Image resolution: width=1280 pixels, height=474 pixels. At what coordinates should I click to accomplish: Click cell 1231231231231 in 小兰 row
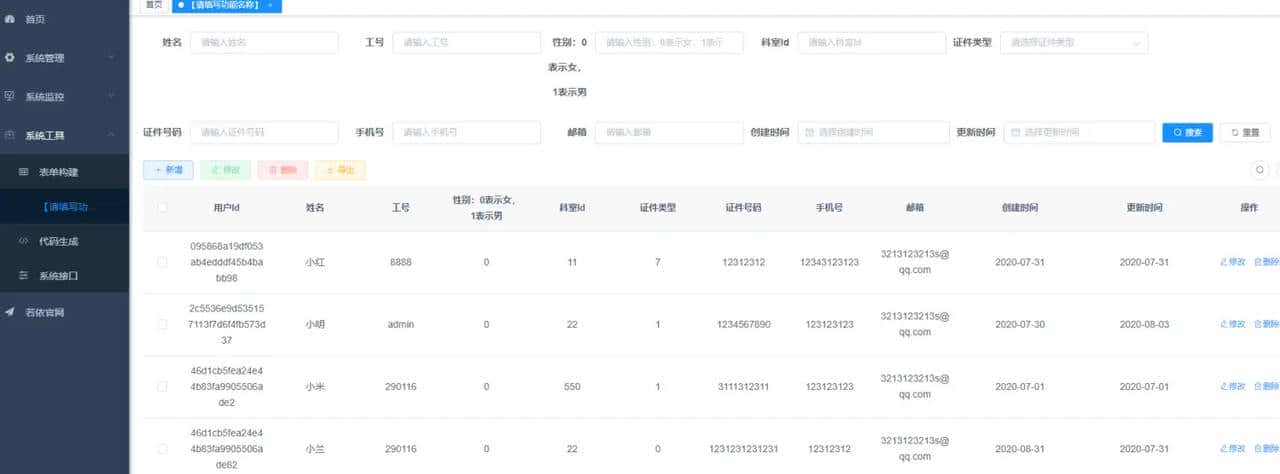(x=743, y=449)
